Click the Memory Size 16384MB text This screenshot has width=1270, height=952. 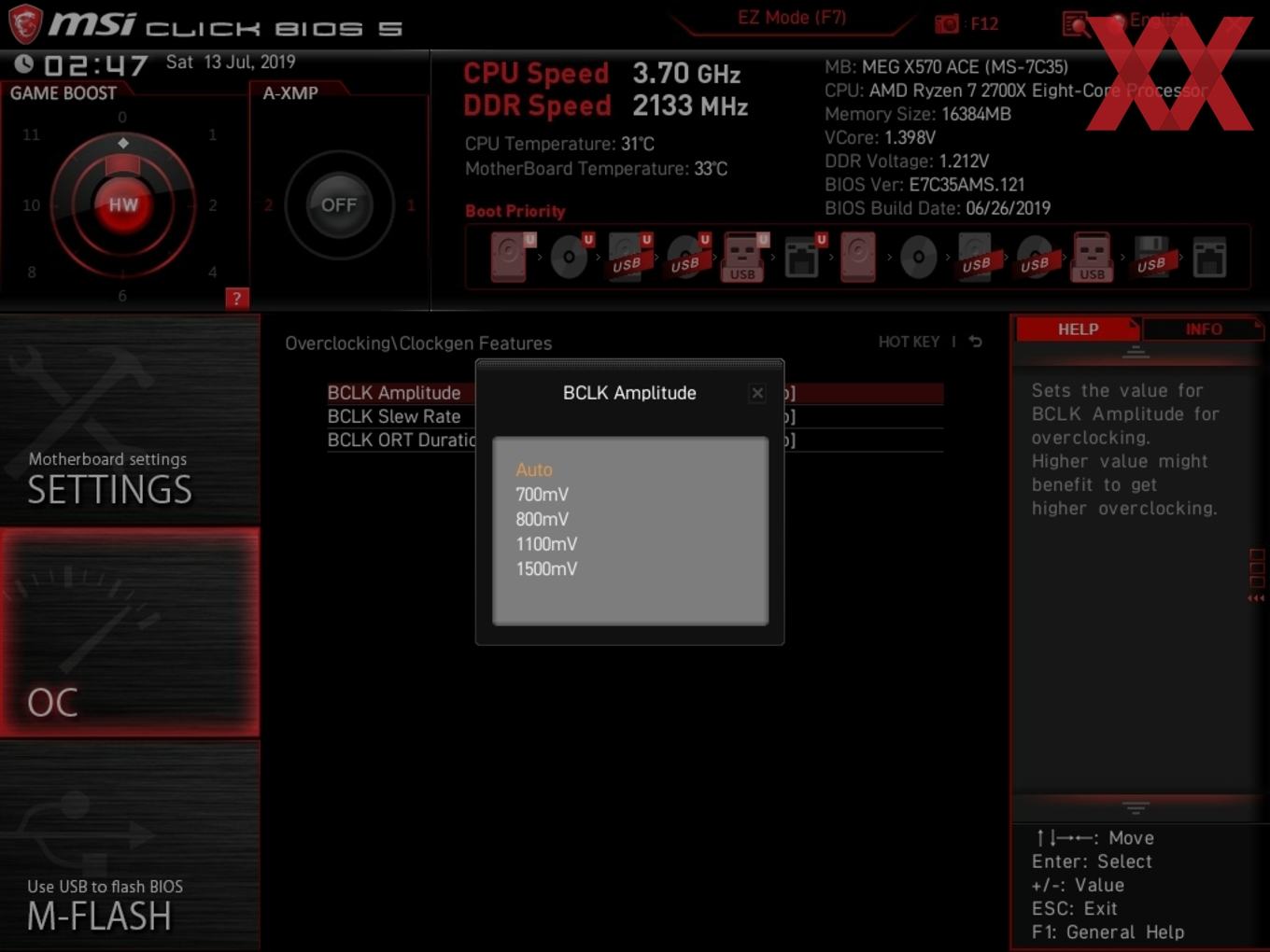918,114
